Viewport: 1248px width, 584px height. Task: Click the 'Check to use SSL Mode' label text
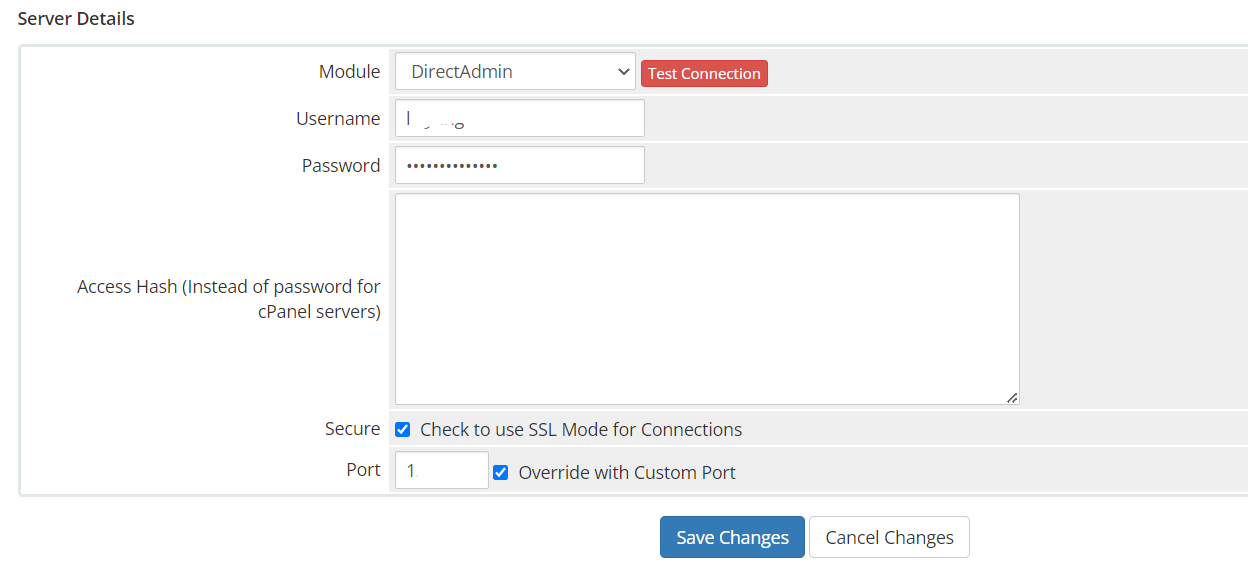(581, 430)
